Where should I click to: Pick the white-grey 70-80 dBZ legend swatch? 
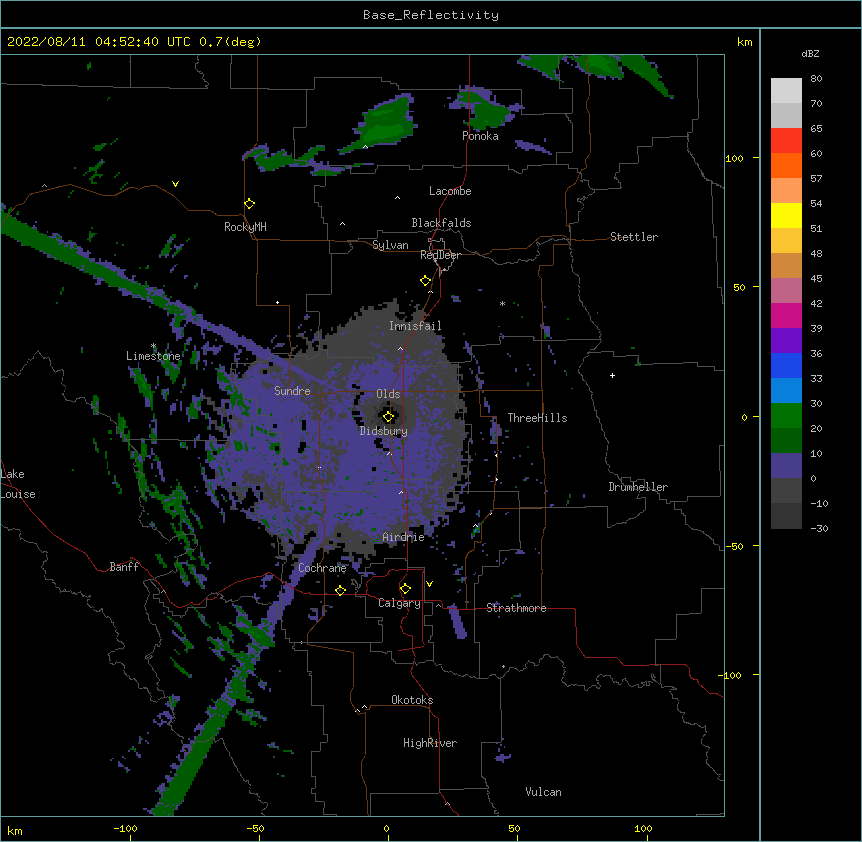786,91
